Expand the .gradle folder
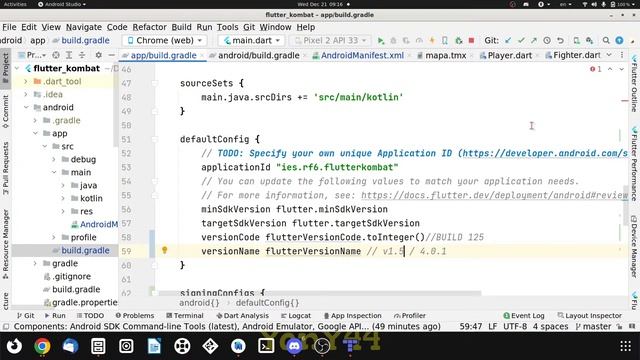640x360 pixels. [36, 120]
